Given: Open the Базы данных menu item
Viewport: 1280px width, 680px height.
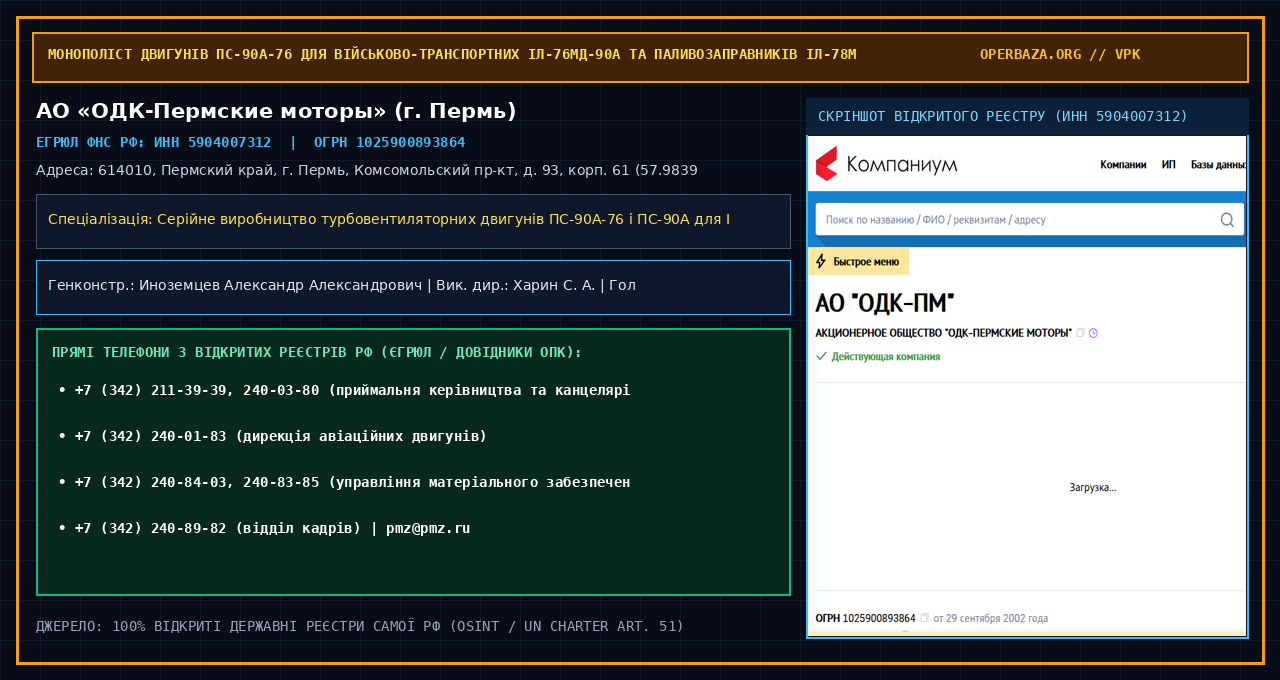Looking at the screenshot, I should pyautogui.click(x=1218, y=164).
